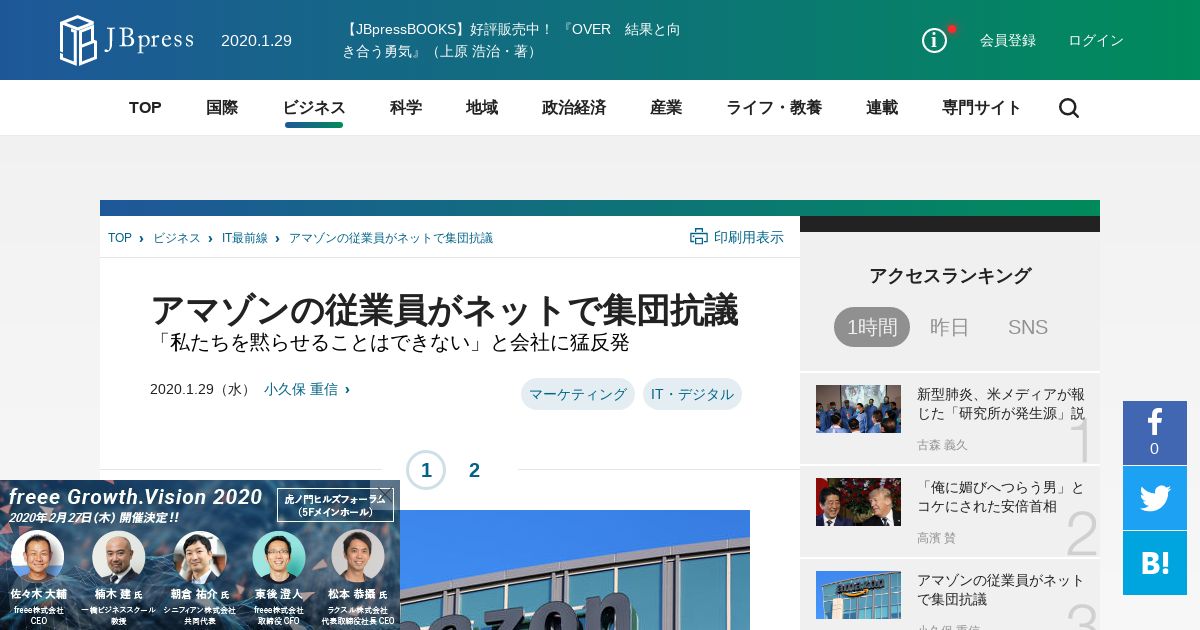1200x630 pixels.
Task: Open 政治経済 section
Action: click(x=574, y=108)
